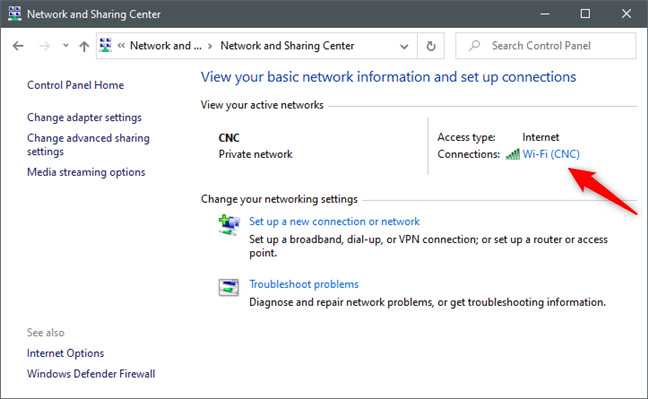Minimize the Network and Sharing Center window
The height and width of the screenshot is (399, 648).
[x=545, y=14]
